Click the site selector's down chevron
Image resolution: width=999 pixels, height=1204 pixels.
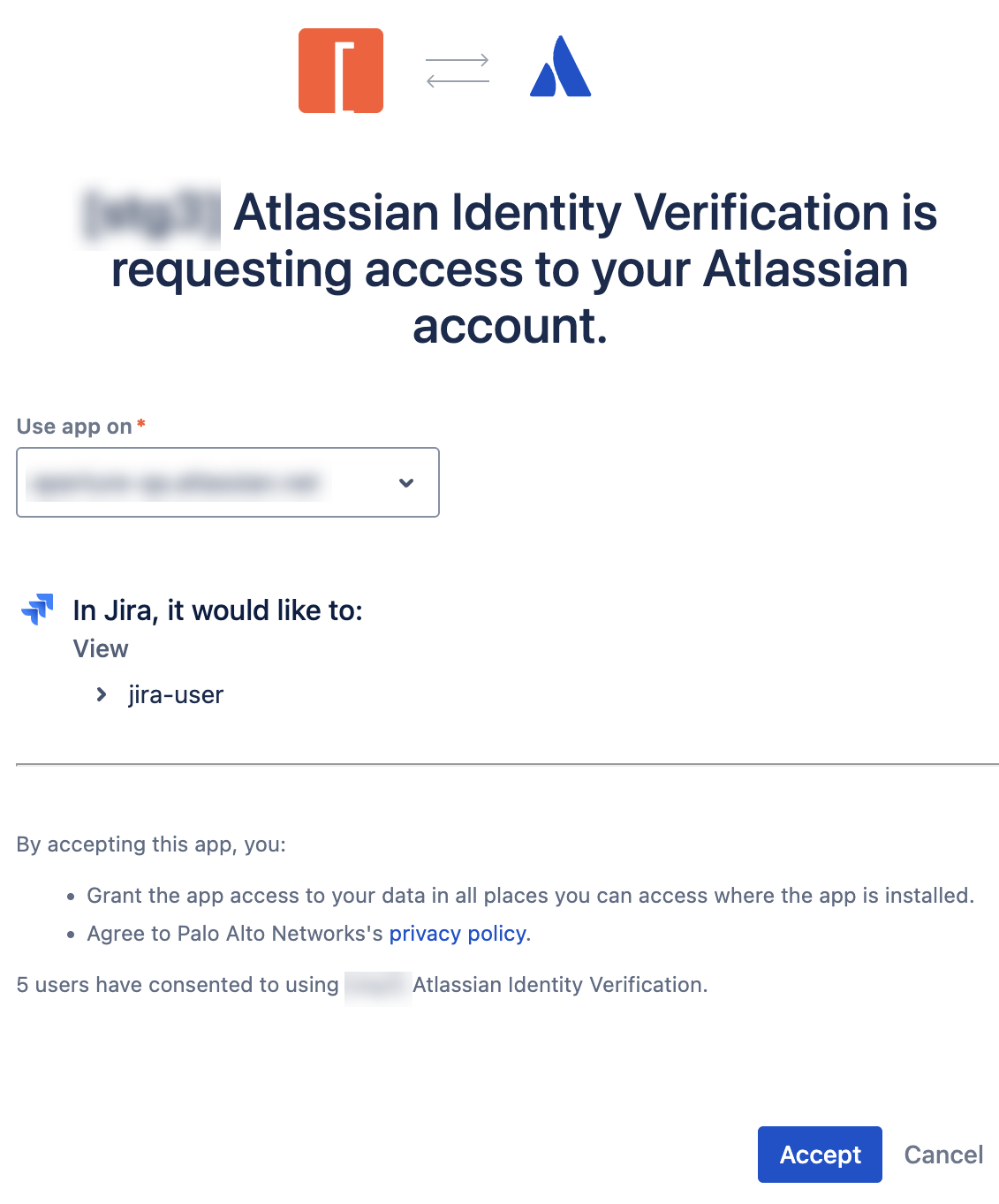(x=406, y=482)
